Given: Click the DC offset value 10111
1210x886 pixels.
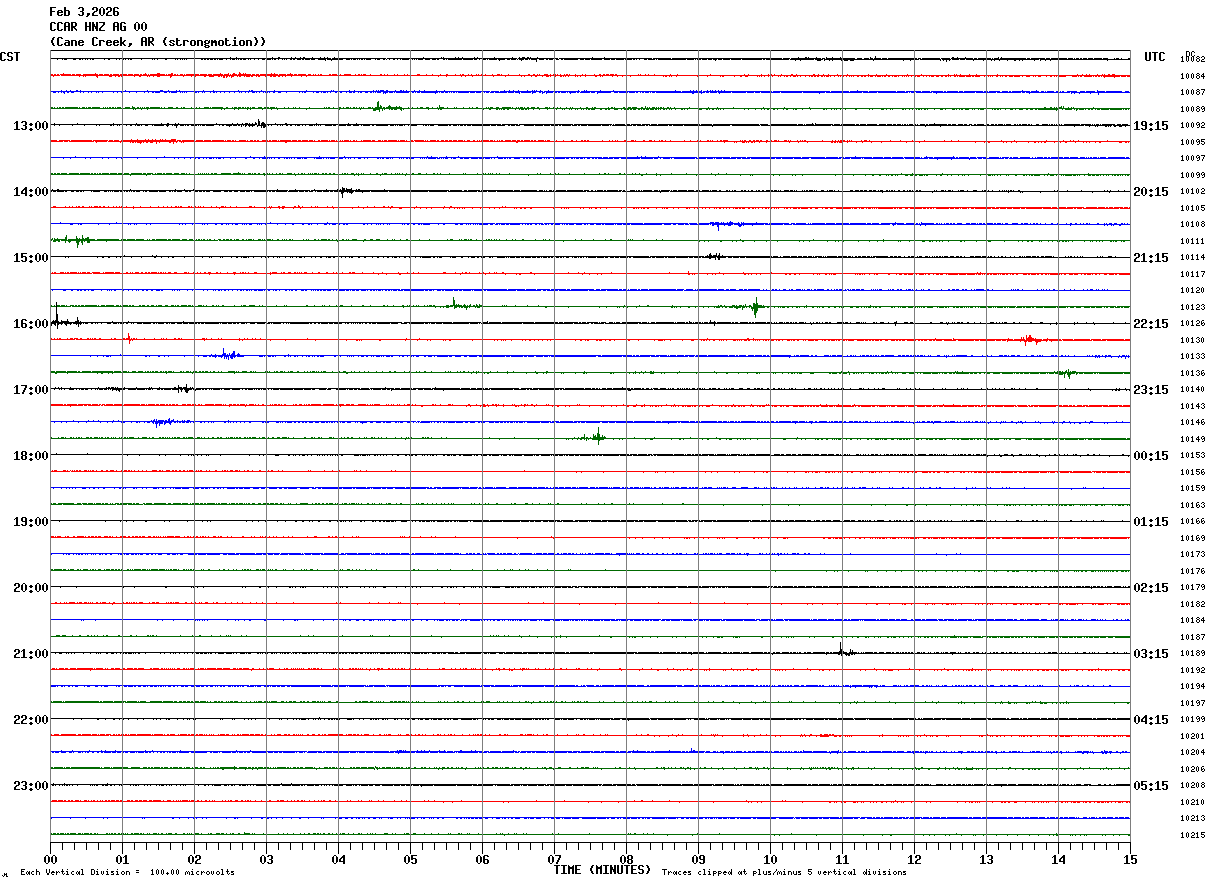Looking at the screenshot, I should pyautogui.click(x=1192, y=241).
